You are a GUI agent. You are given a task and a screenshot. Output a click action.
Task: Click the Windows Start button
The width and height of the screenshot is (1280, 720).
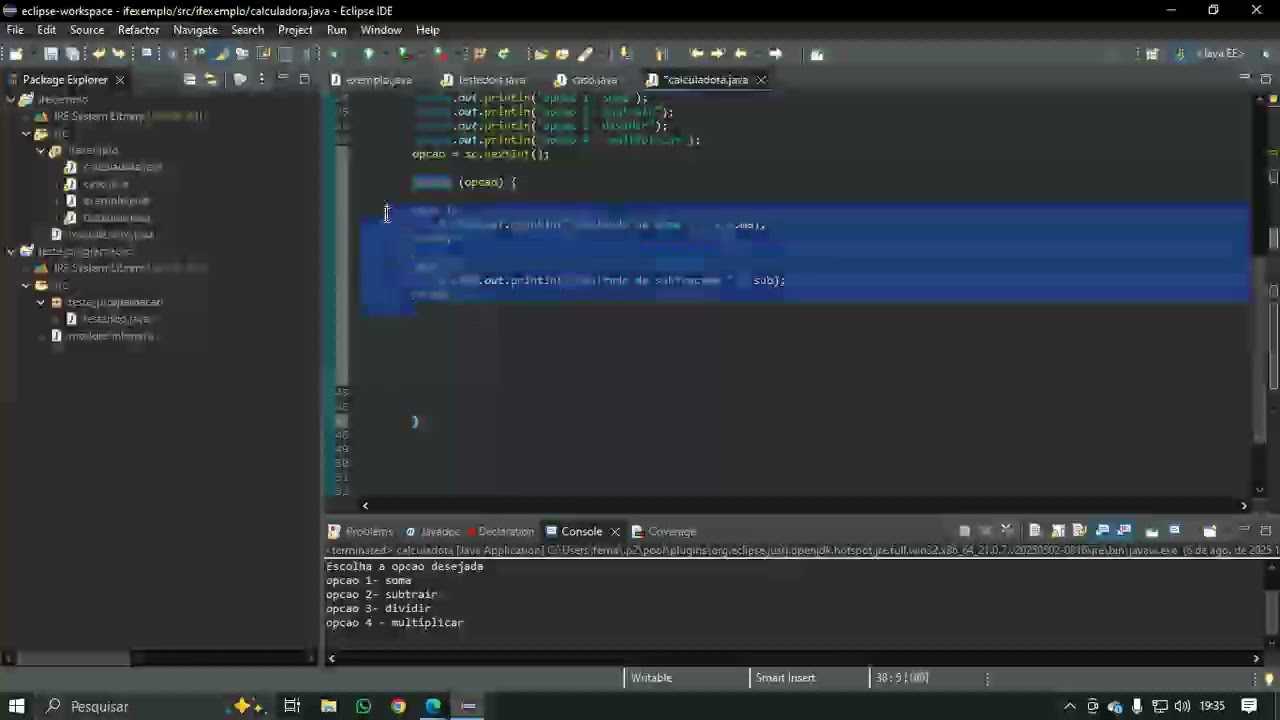click(x=16, y=706)
